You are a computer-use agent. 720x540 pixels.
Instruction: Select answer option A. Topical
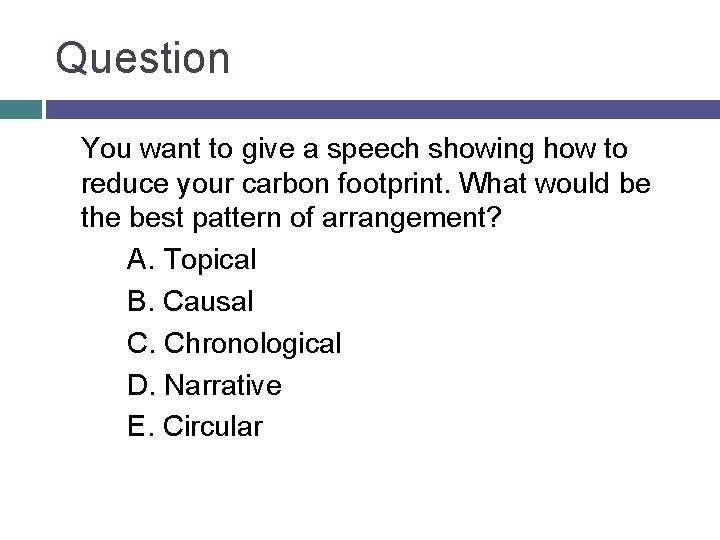pos(192,260)
